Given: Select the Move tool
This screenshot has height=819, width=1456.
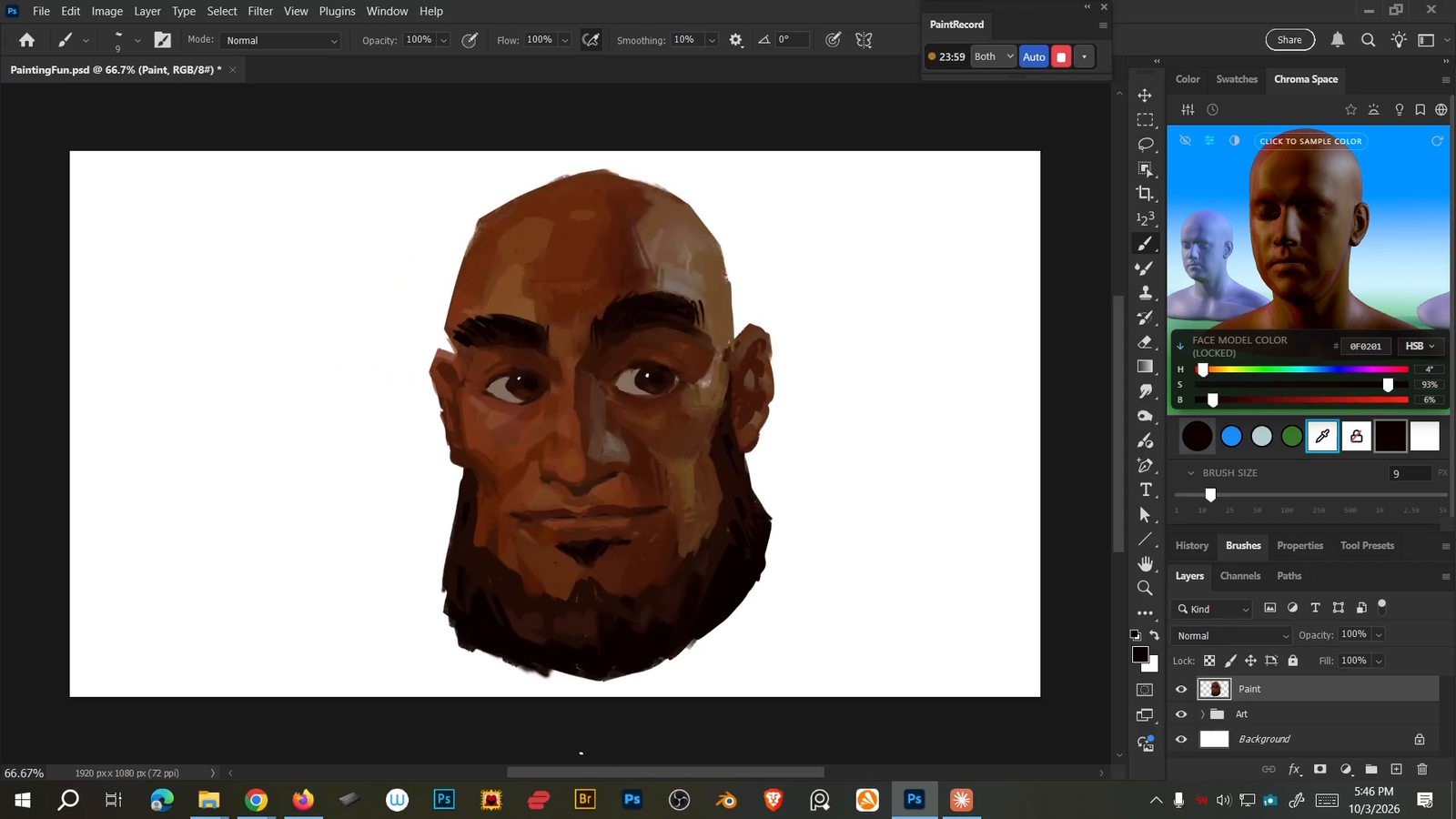Looking at the screenshot, I should click(x=1145, y=96).
